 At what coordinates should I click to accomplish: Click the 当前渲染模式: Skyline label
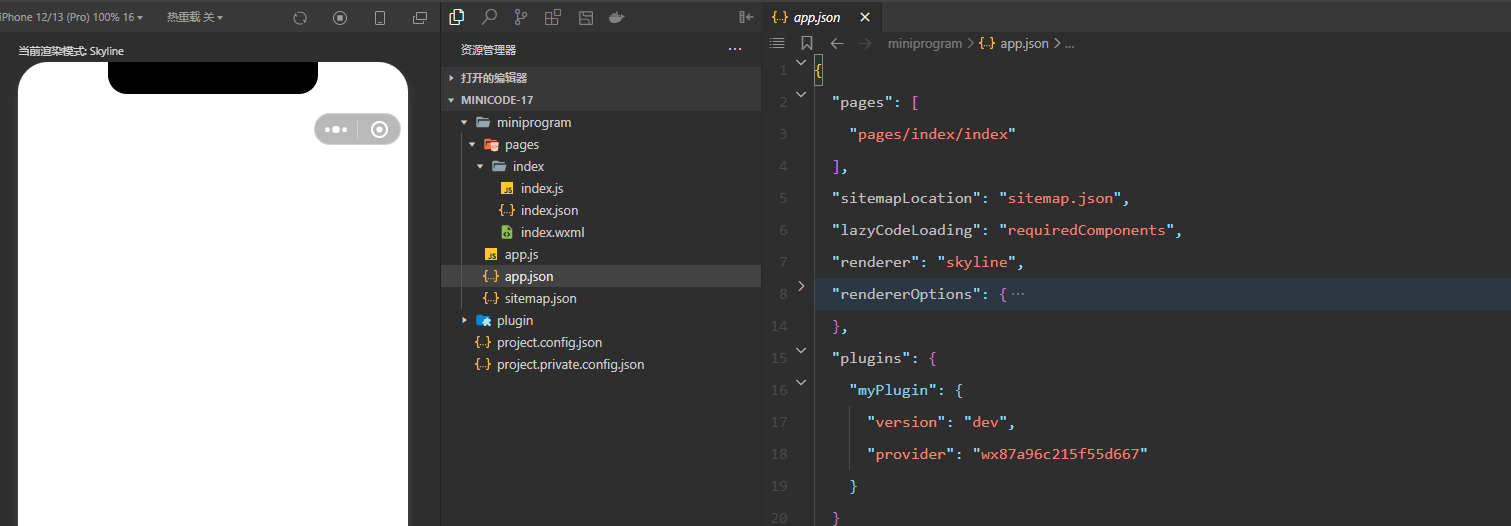[x=71, y=50]
